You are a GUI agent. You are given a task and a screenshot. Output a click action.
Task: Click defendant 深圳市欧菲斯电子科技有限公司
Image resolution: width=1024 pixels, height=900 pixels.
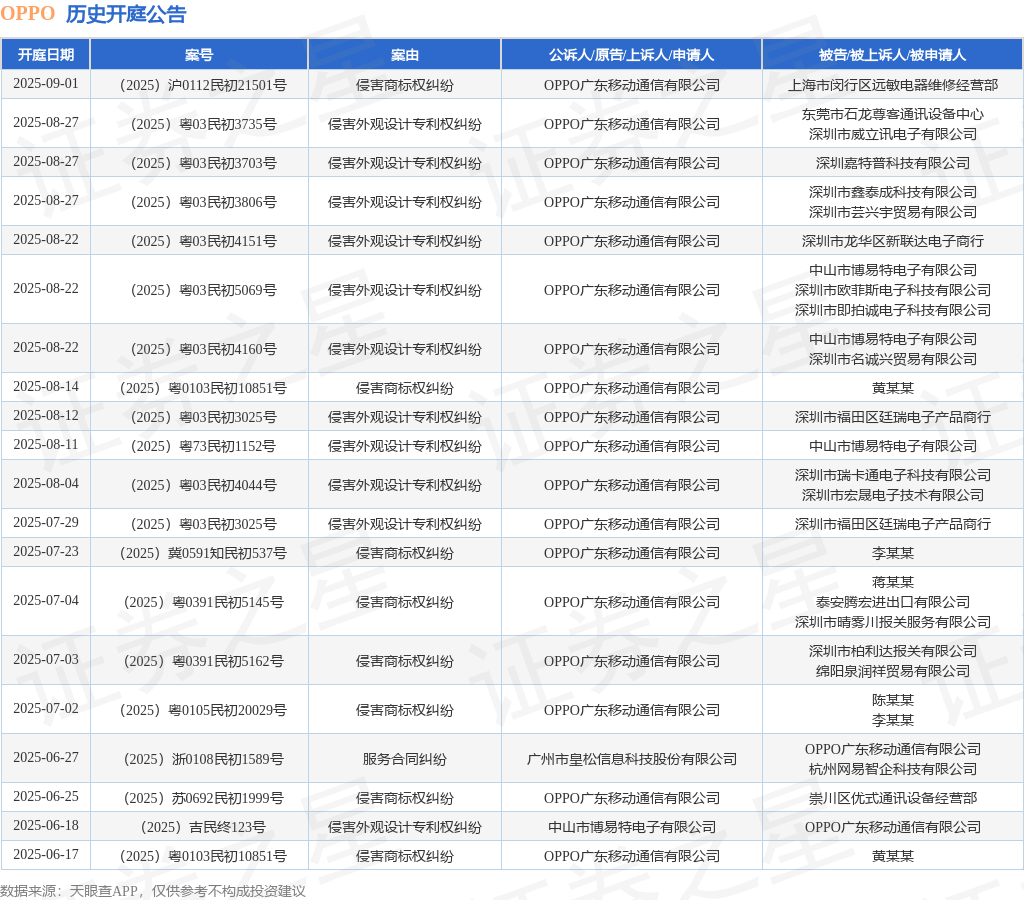[x=893, y=290]
